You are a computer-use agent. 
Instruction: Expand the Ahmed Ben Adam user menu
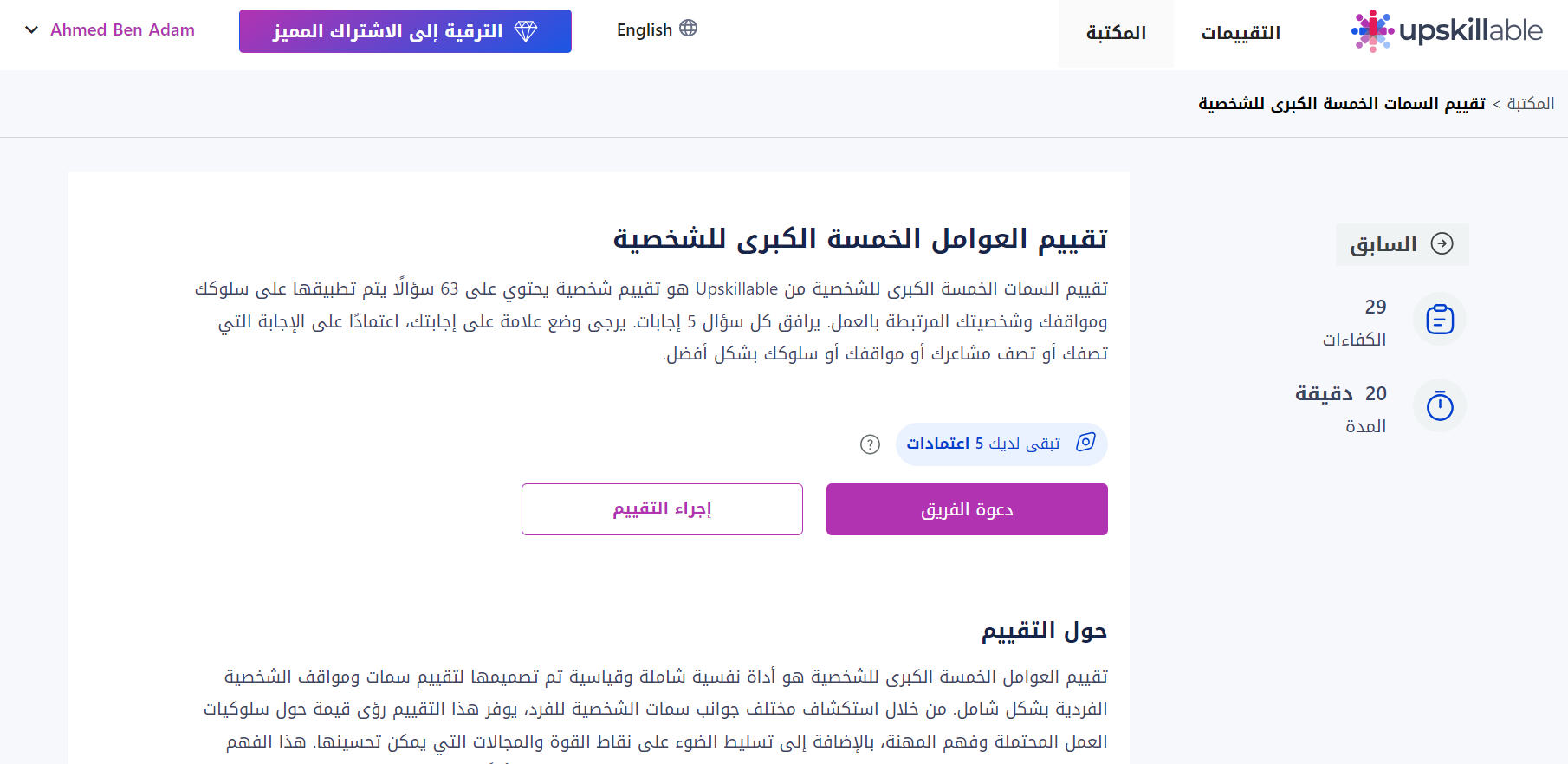110,29
